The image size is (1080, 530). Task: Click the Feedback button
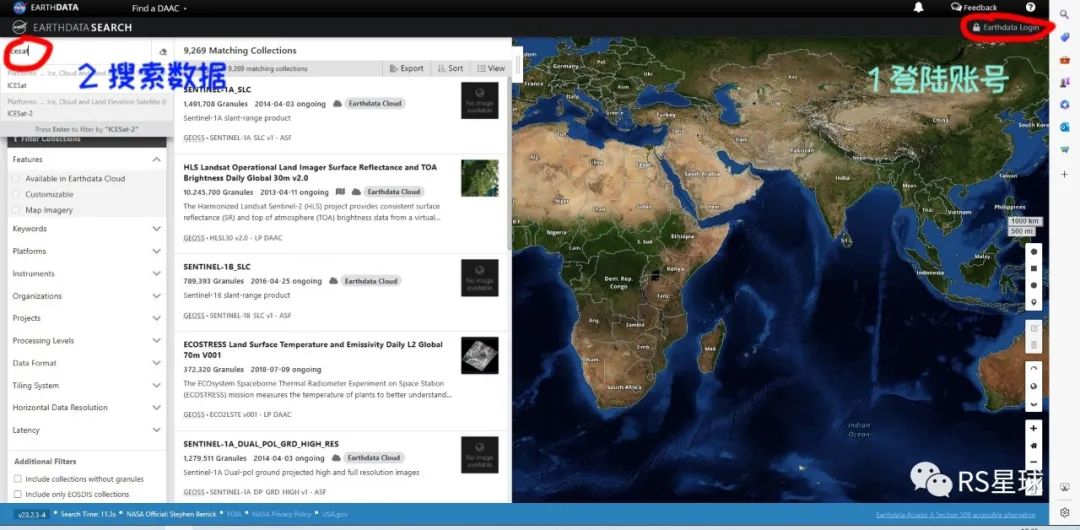(974, 8)
